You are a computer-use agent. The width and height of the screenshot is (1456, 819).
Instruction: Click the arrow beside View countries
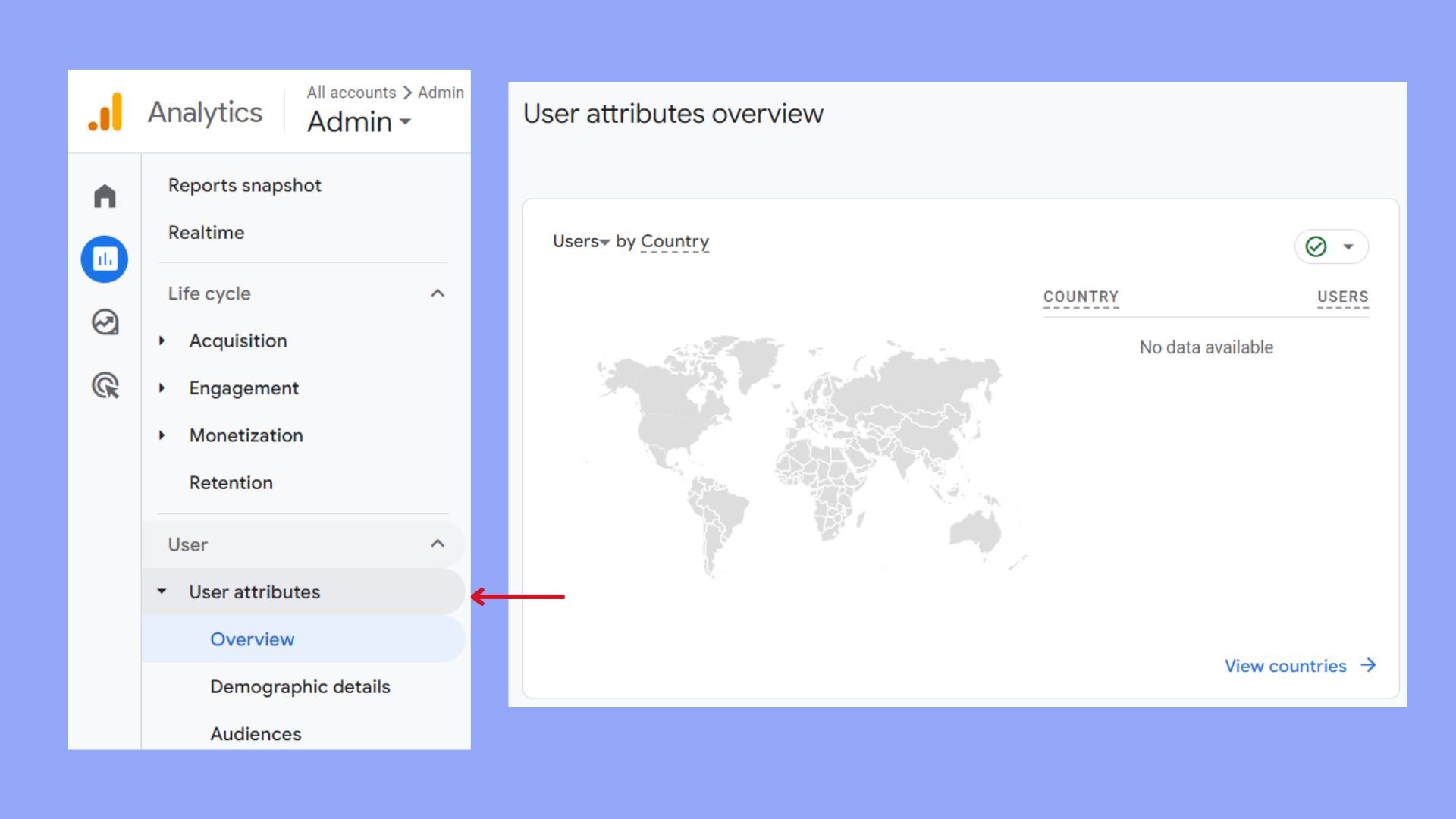pyautogui.click(x=1368, y=665)
